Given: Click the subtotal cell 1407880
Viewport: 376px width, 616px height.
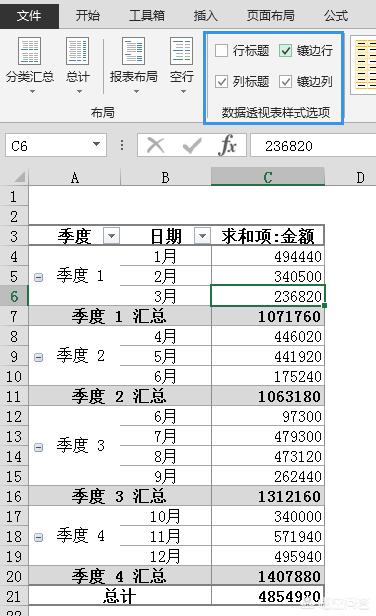Looking at the screenshot, I should click(x=268, y=576).
